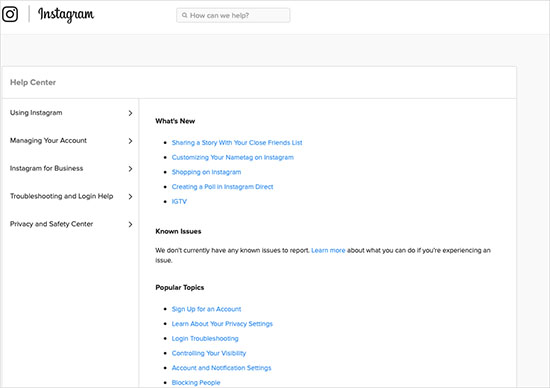This screenshot has height=388, width=550.
Task: Expand the Managing Your Account chevron
Action: pos(130,141)
